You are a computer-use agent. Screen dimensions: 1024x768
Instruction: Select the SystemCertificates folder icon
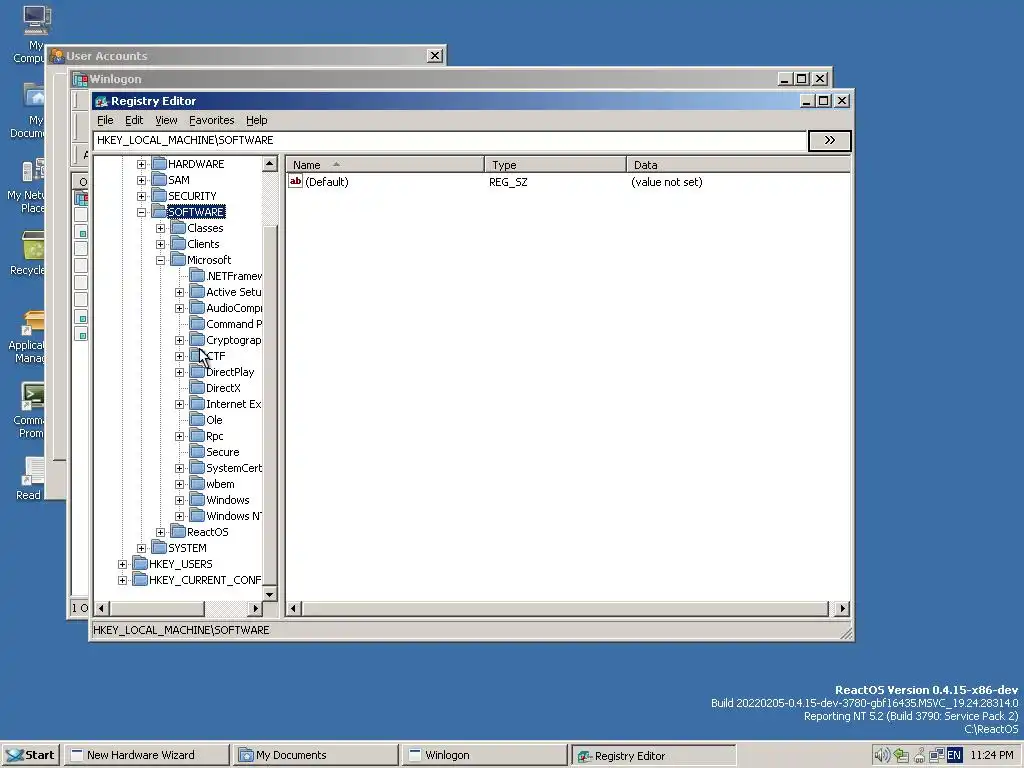tap(197, 468)
